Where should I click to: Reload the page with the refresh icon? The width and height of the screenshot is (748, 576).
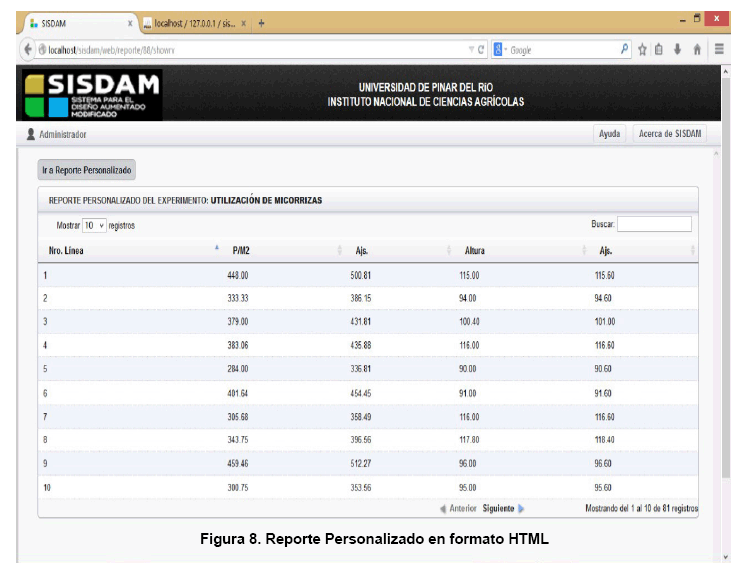[483, 49]
